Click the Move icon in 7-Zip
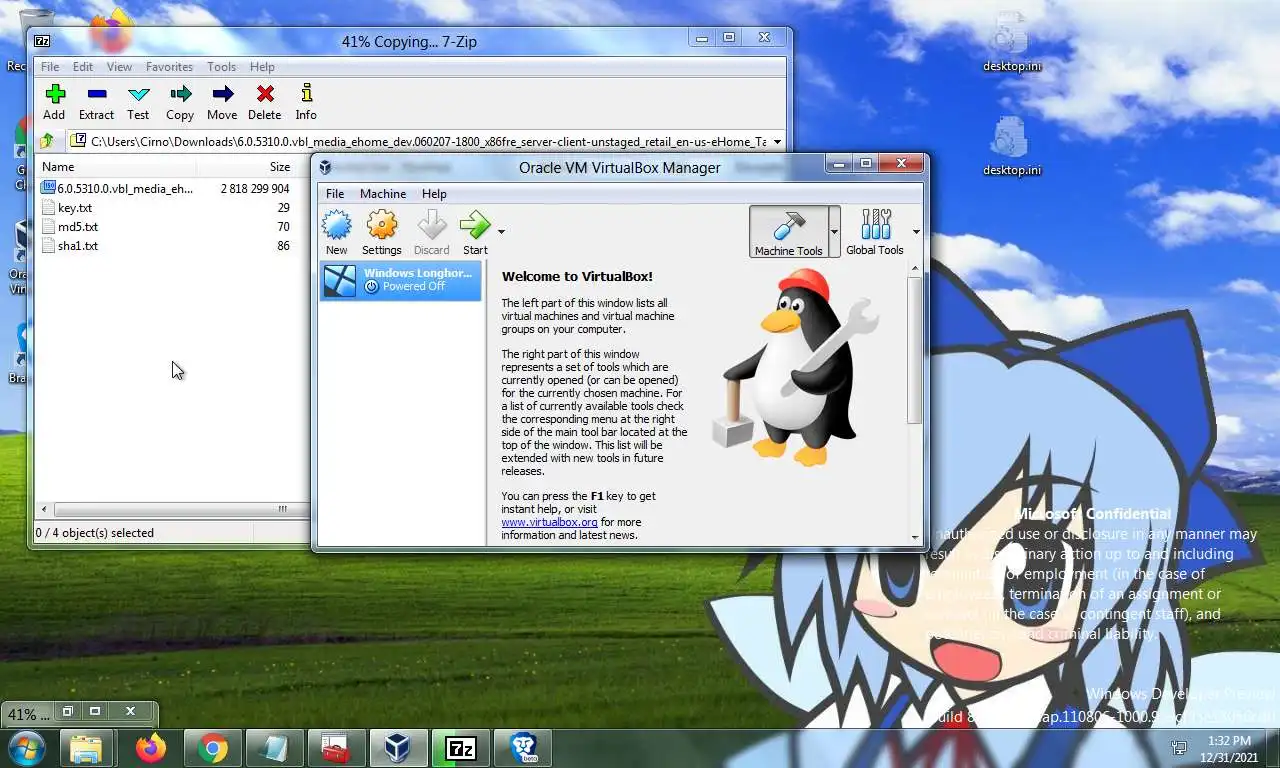The height and width of the screenshot is (768, 1280). (x=222, y=94)
